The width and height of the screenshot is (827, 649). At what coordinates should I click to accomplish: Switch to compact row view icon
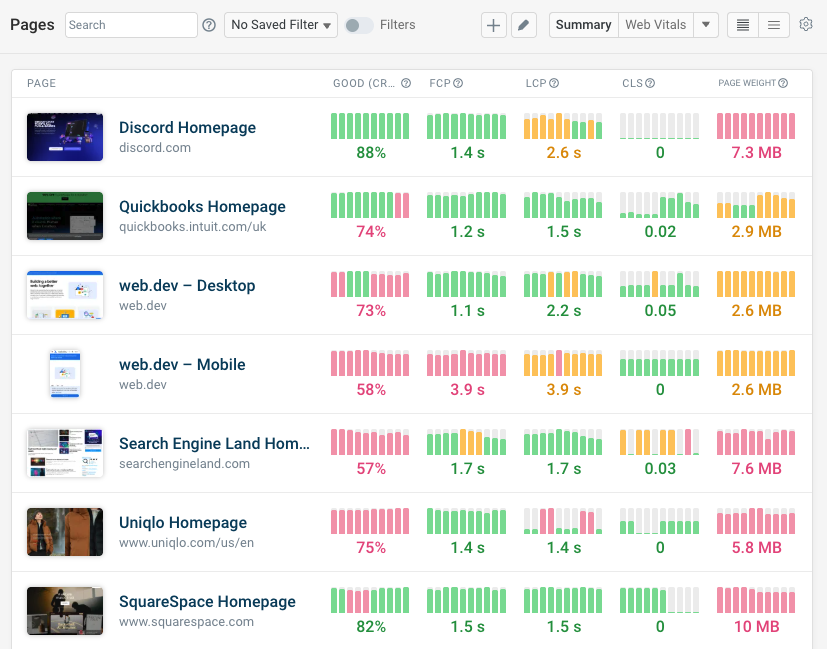(x=742, y=25)
